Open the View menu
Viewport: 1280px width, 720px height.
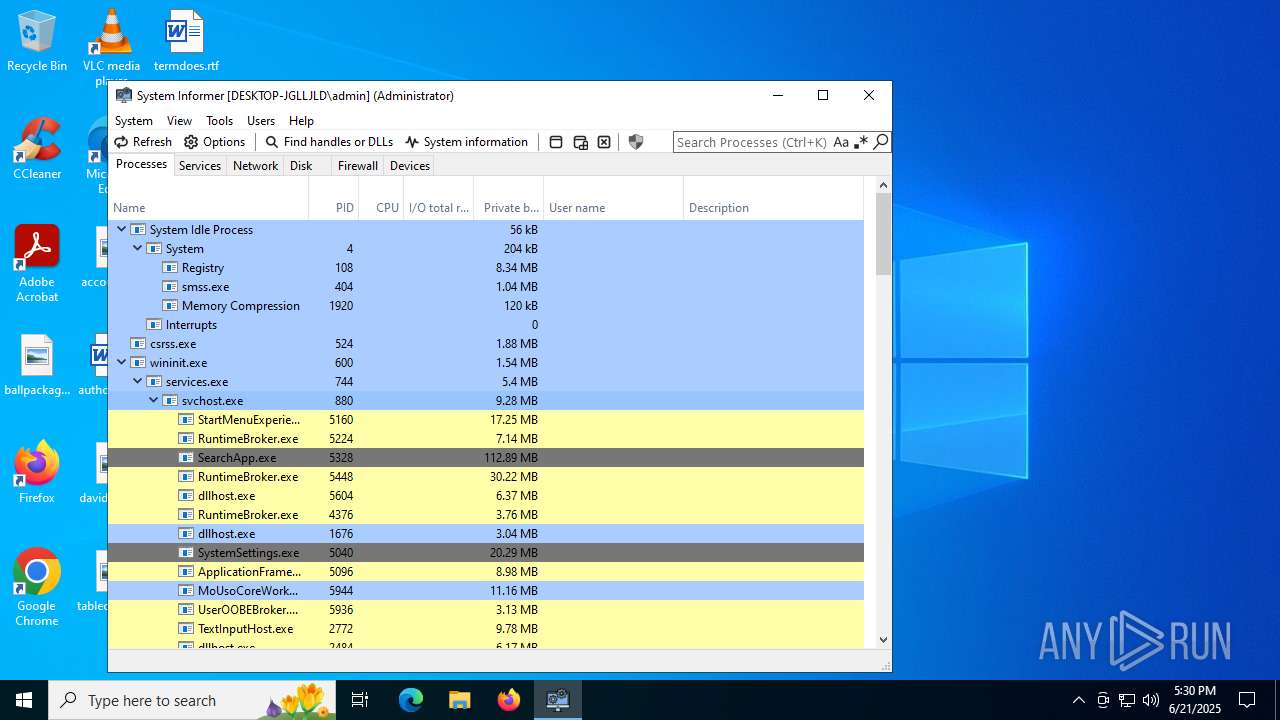(179, 121)
